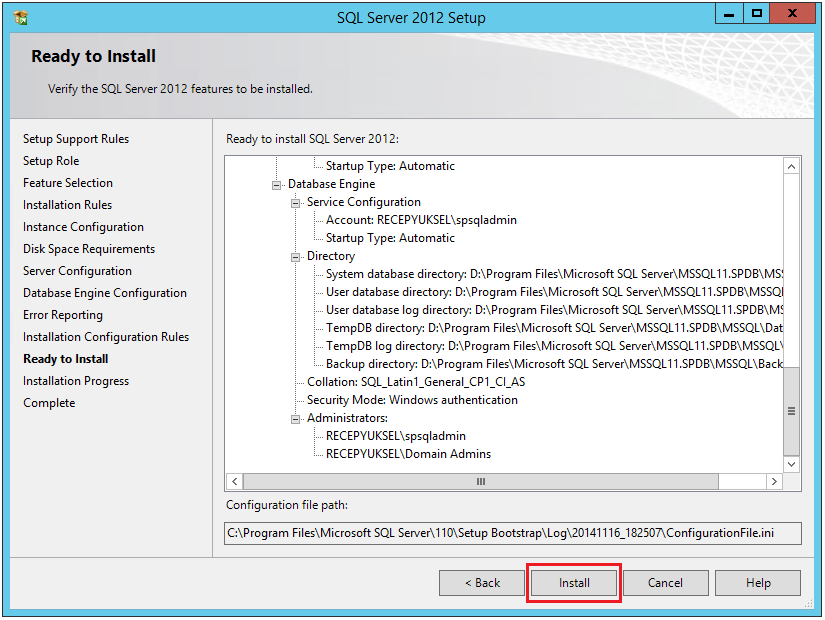Screen dimensions: 825x620
Task: Select RECEPYUKSEL\Domain Admins administrator row
Action: [408, 454]
